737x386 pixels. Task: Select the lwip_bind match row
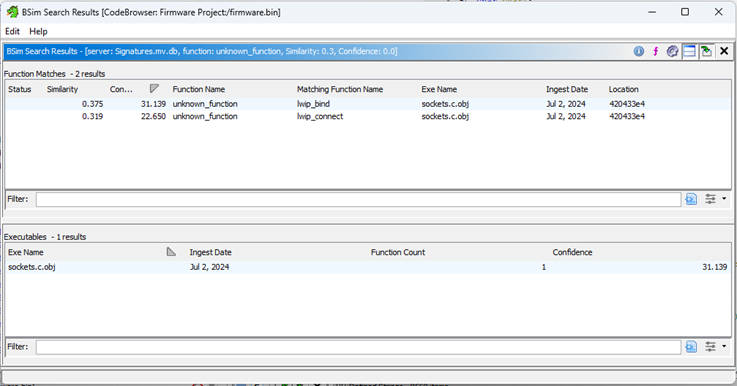[368, 104]
